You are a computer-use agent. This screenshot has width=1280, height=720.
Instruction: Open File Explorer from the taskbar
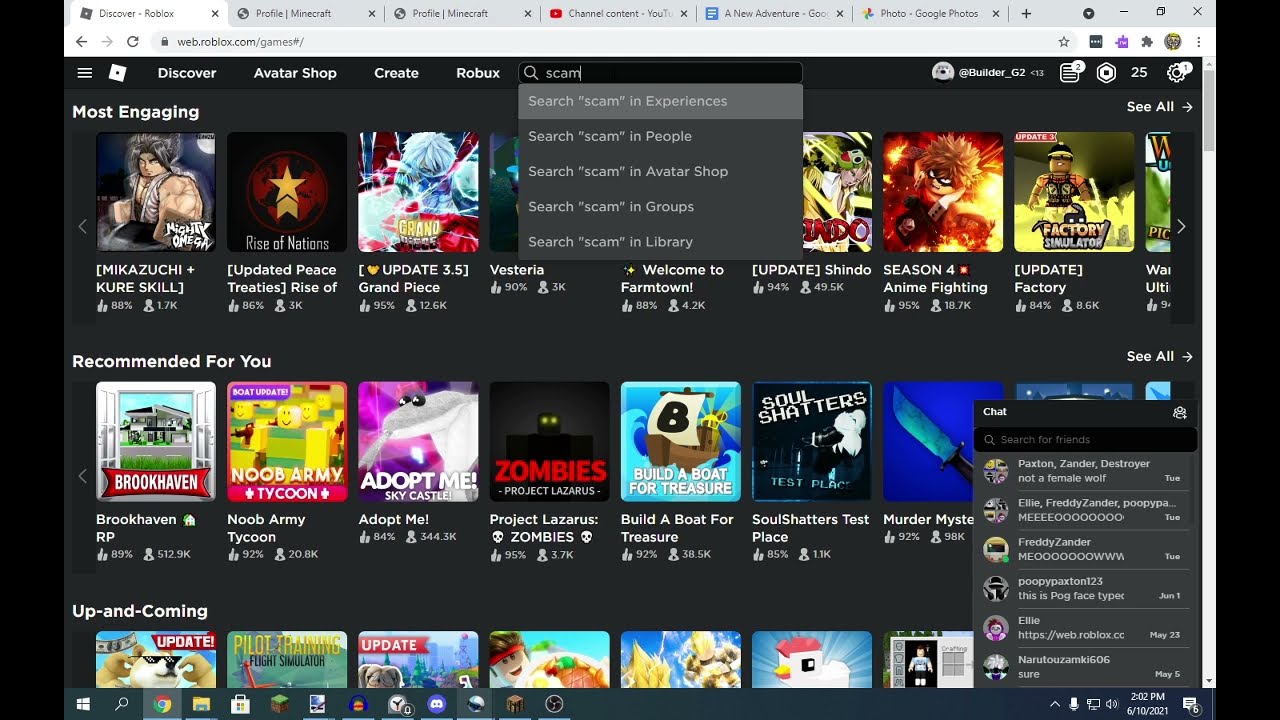point(201,704)
